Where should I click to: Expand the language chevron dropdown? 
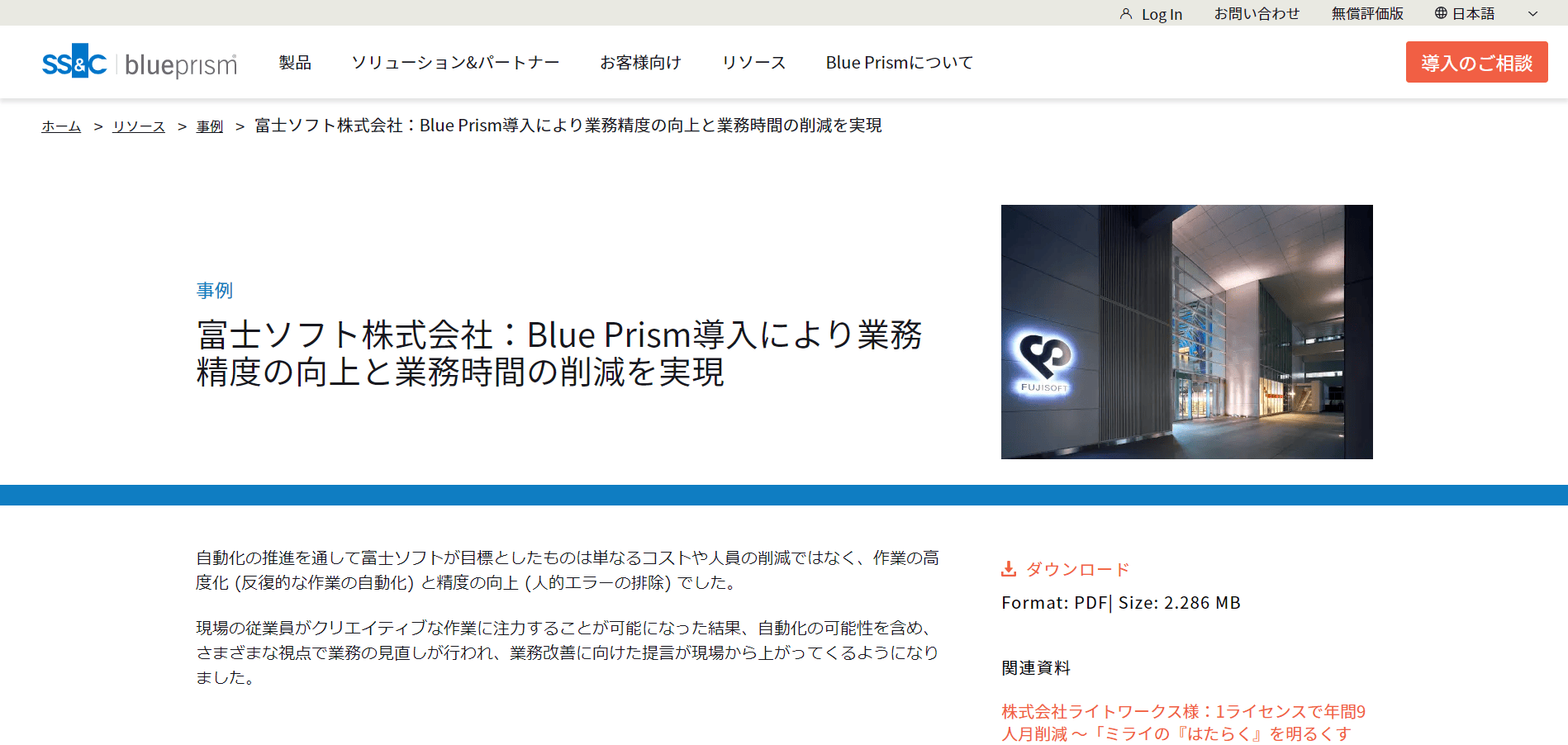tap(1532, 14)
